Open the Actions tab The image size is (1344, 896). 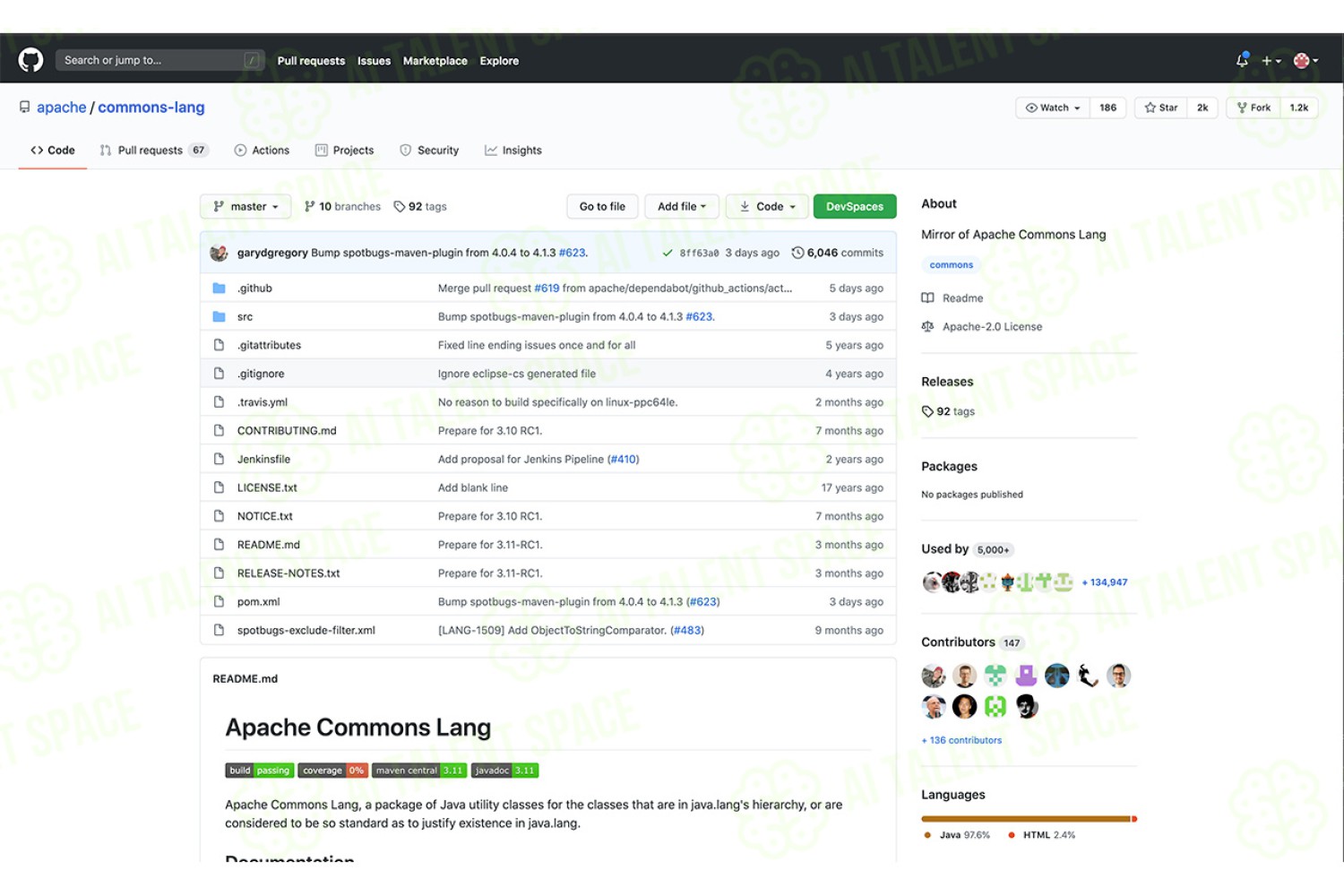[x=262, y=151]
